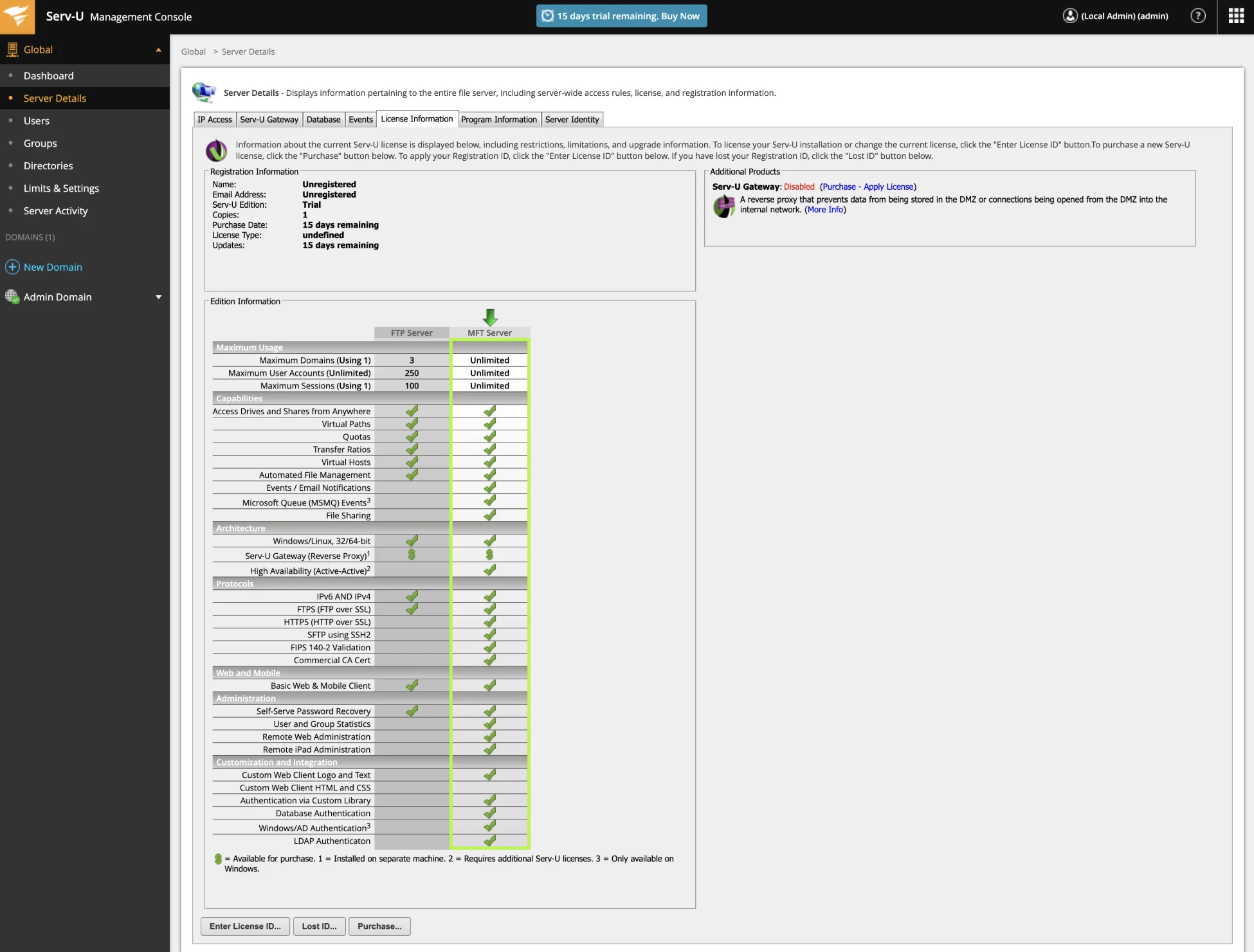This screenshot has width=1254, height=952.
Task: Open Server Activity in the sidebar
Action: tap(85, 210)
